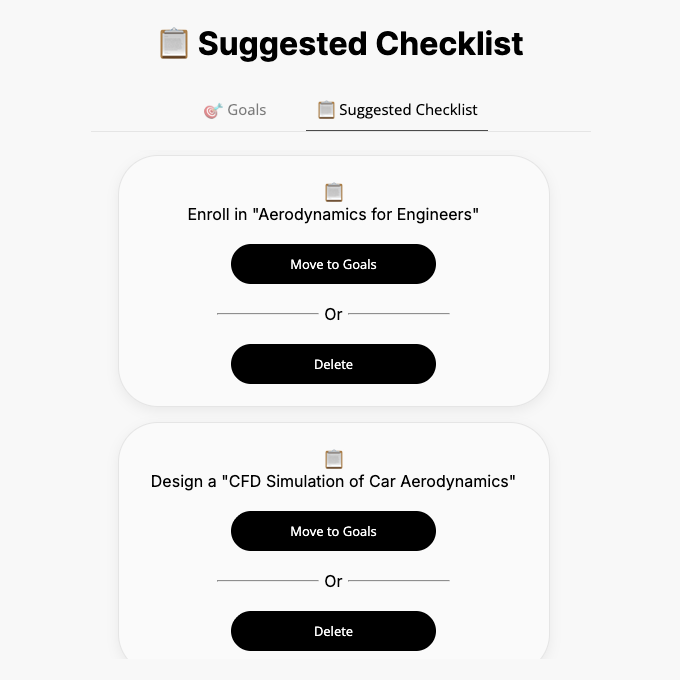Screen dimensions: 680x680
Task: Click the clipboard icon on the Suggested Checklist tab
Action: click(326, 110)
